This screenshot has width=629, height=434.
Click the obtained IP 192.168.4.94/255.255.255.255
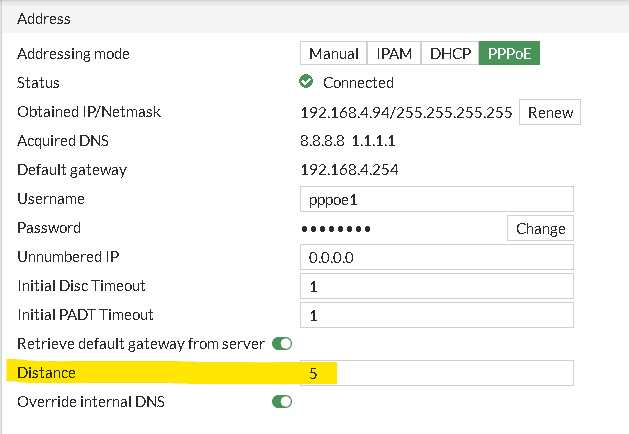pyautogui.click(x=406, y=113)
